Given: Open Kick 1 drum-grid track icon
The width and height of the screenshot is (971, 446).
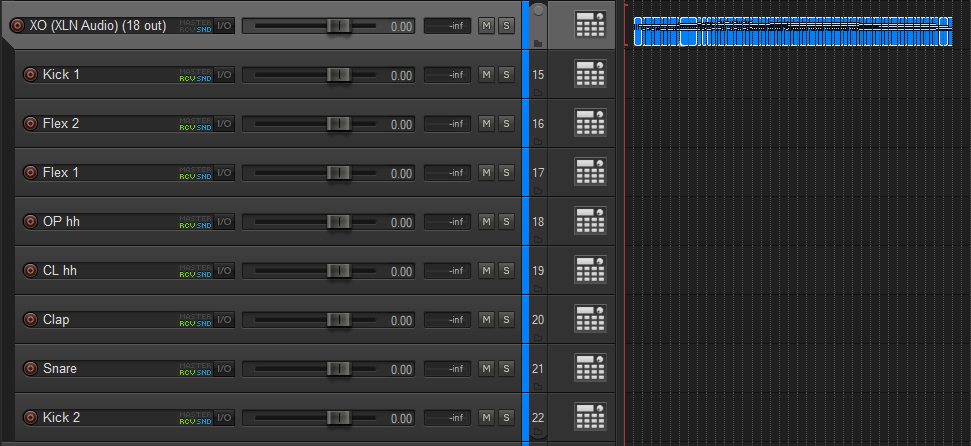Looking at the screenshot, I should 590,74.
